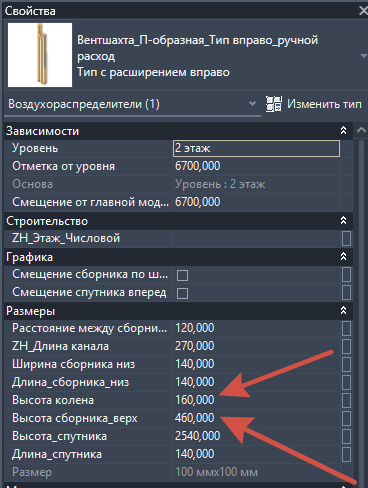Click associate button for ZH_Этаж_Числовой
This screenshot has height=488, width=368.
(x=346, y=239)
